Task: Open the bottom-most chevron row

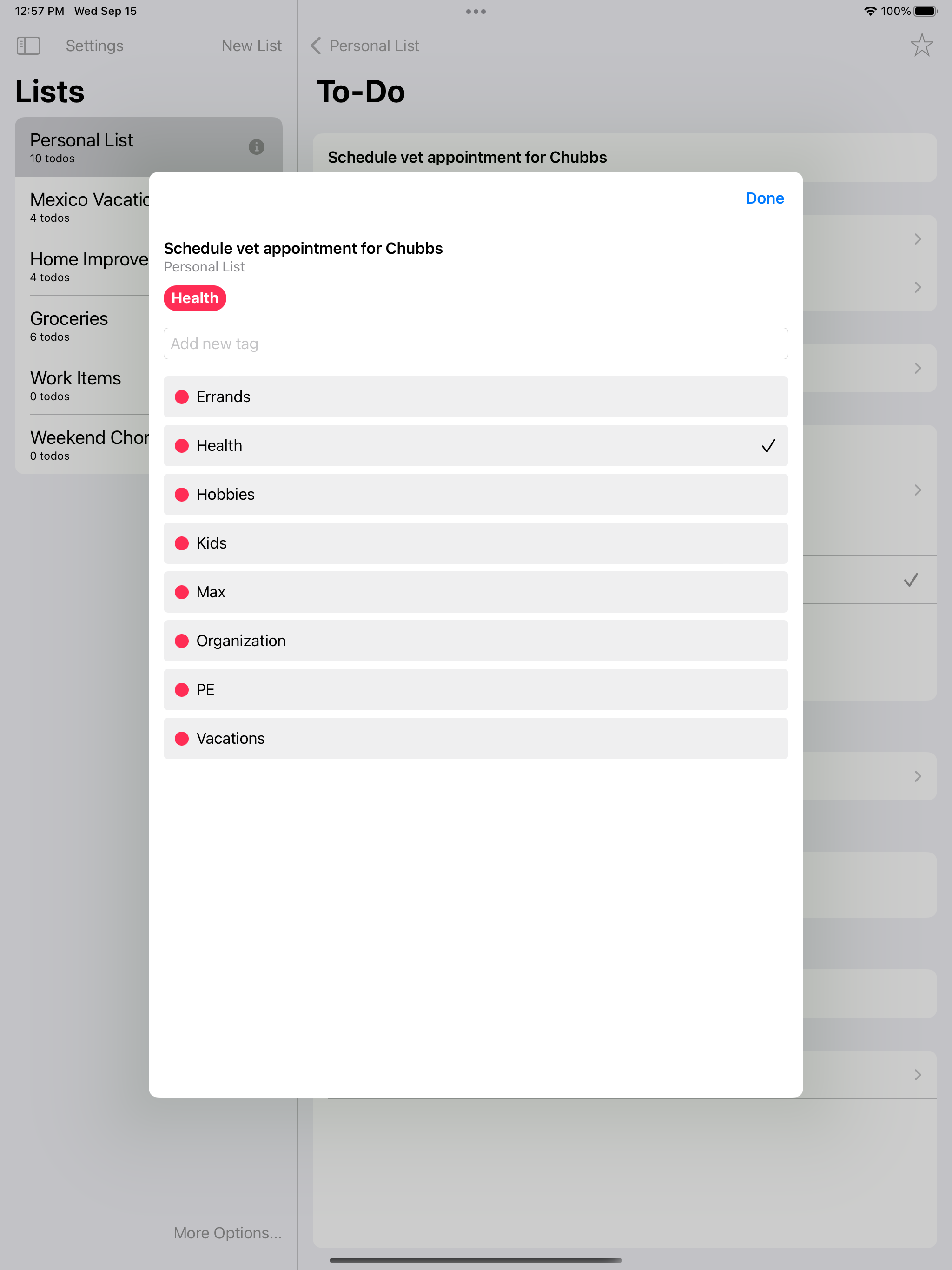Action: (x=917, y=1074)
